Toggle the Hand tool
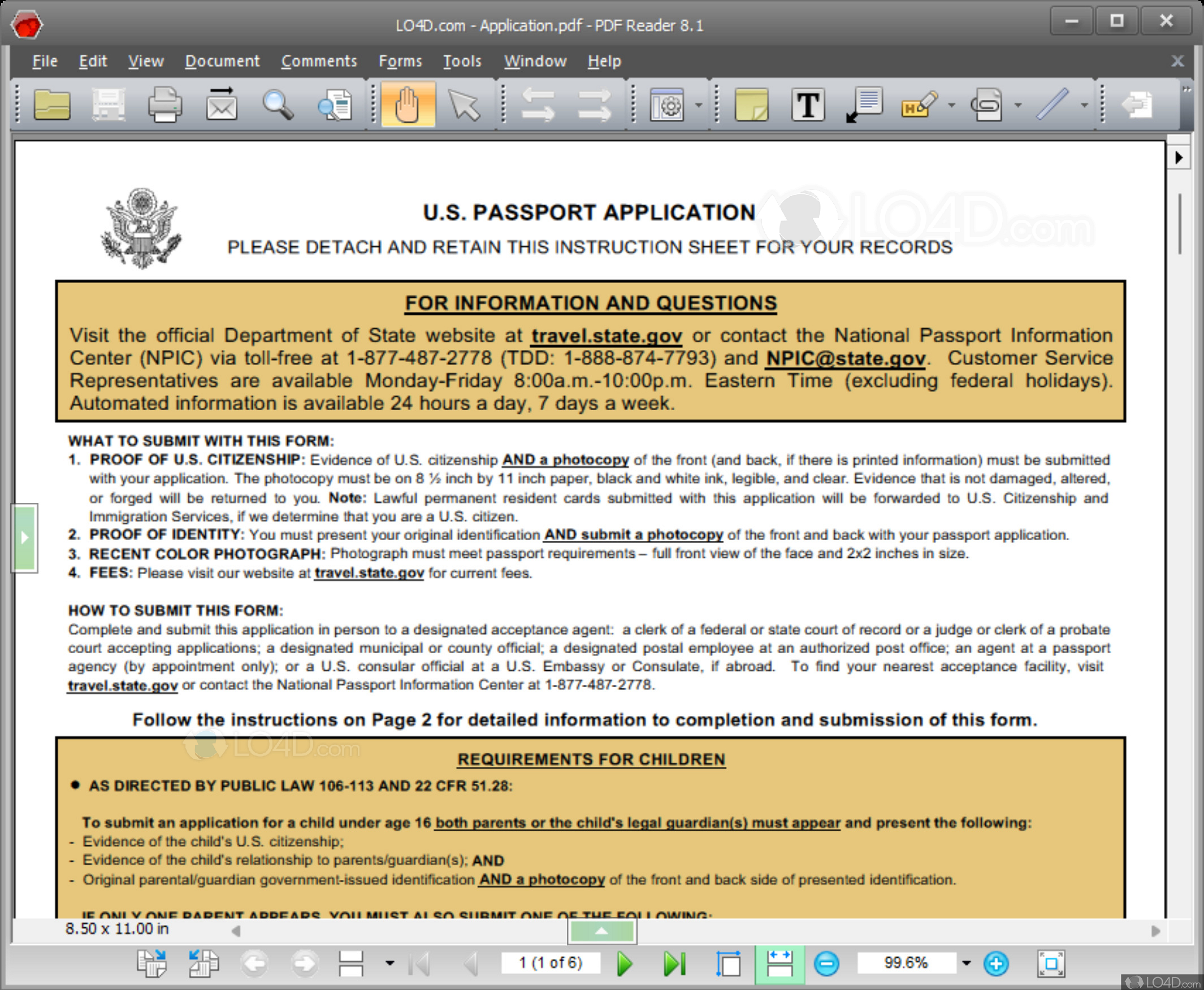 click(408, 105)
